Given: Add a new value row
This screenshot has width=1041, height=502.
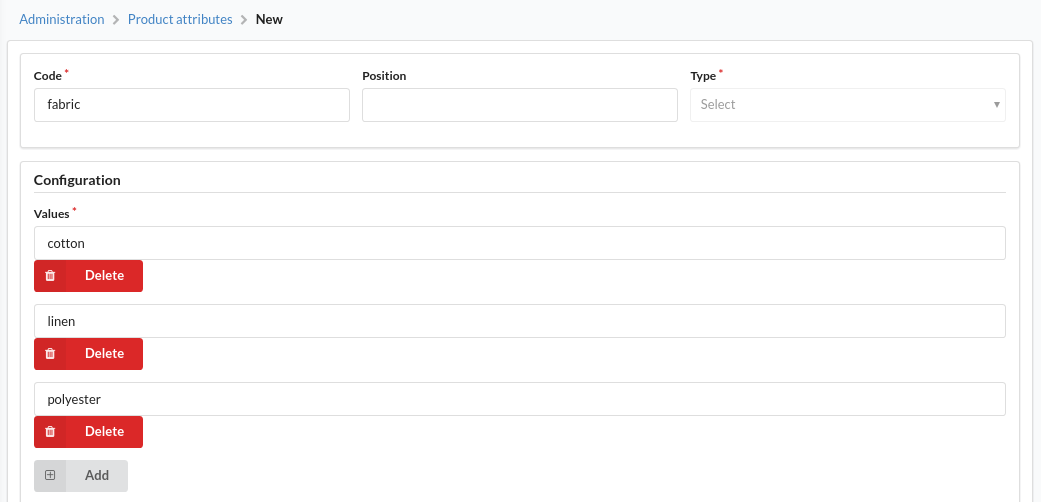Looking at the screenshot, I should 81,475.
